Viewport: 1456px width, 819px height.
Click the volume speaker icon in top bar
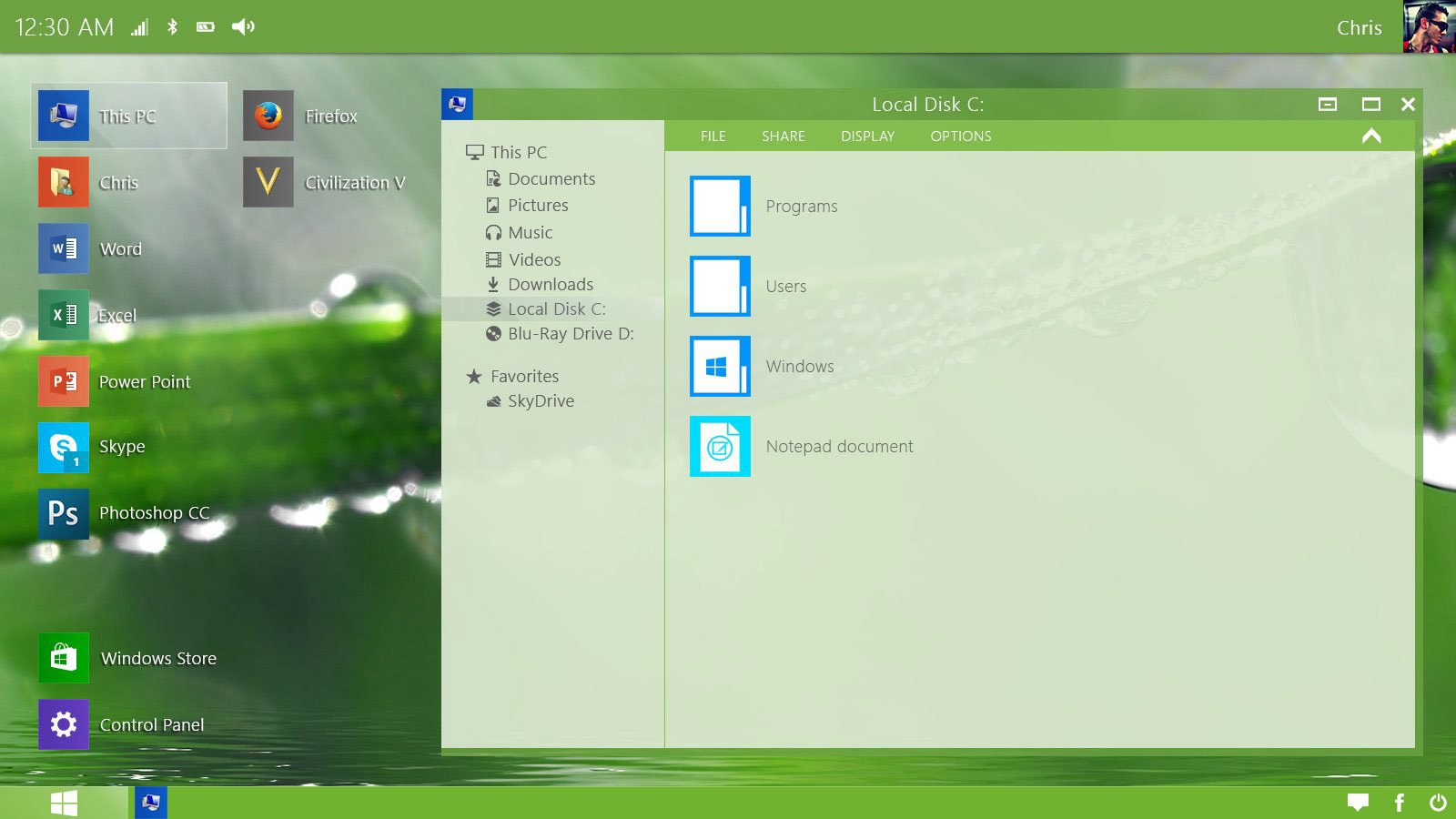243,26
